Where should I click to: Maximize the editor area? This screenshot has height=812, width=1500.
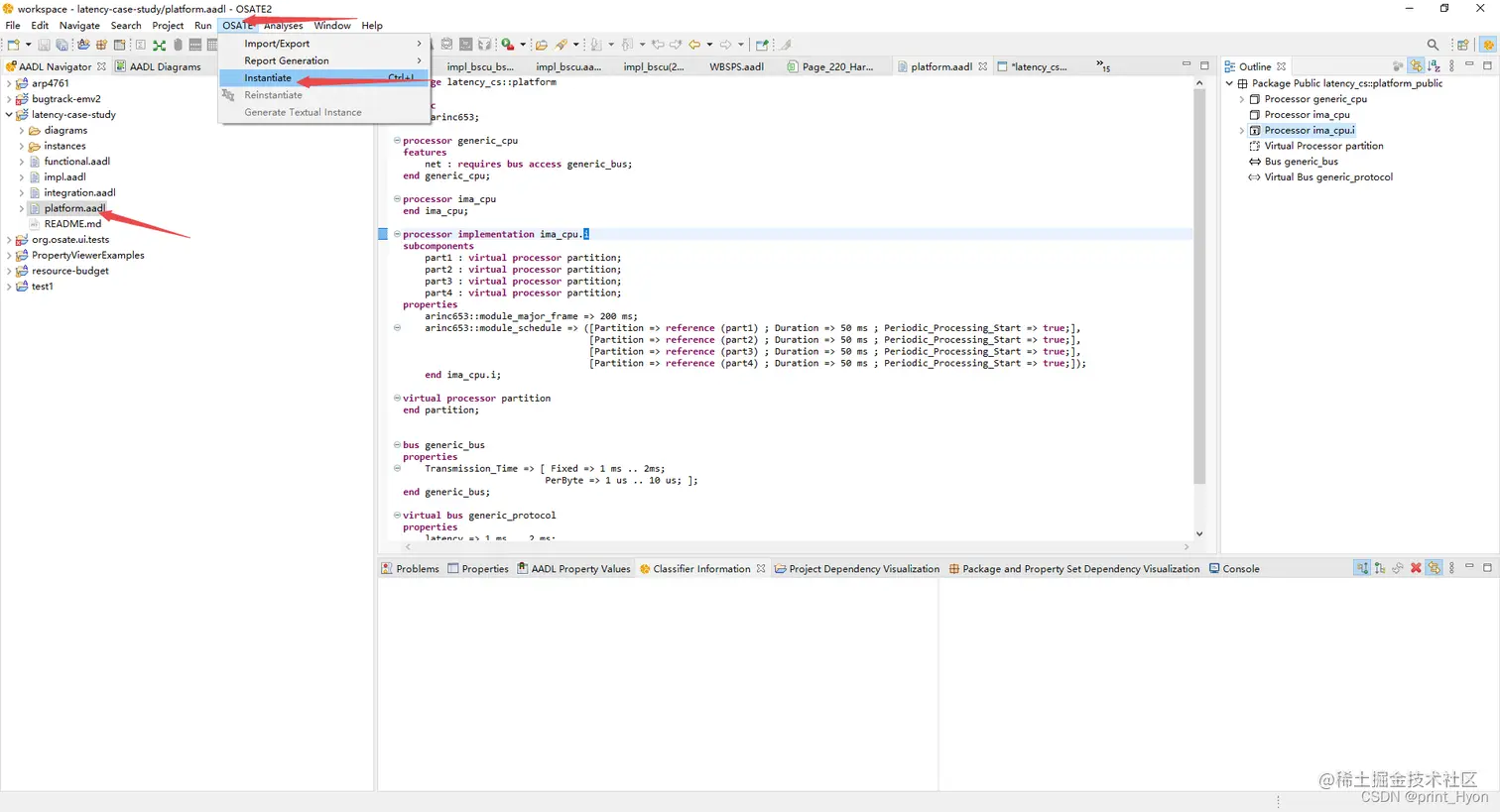pos(1204,65)
